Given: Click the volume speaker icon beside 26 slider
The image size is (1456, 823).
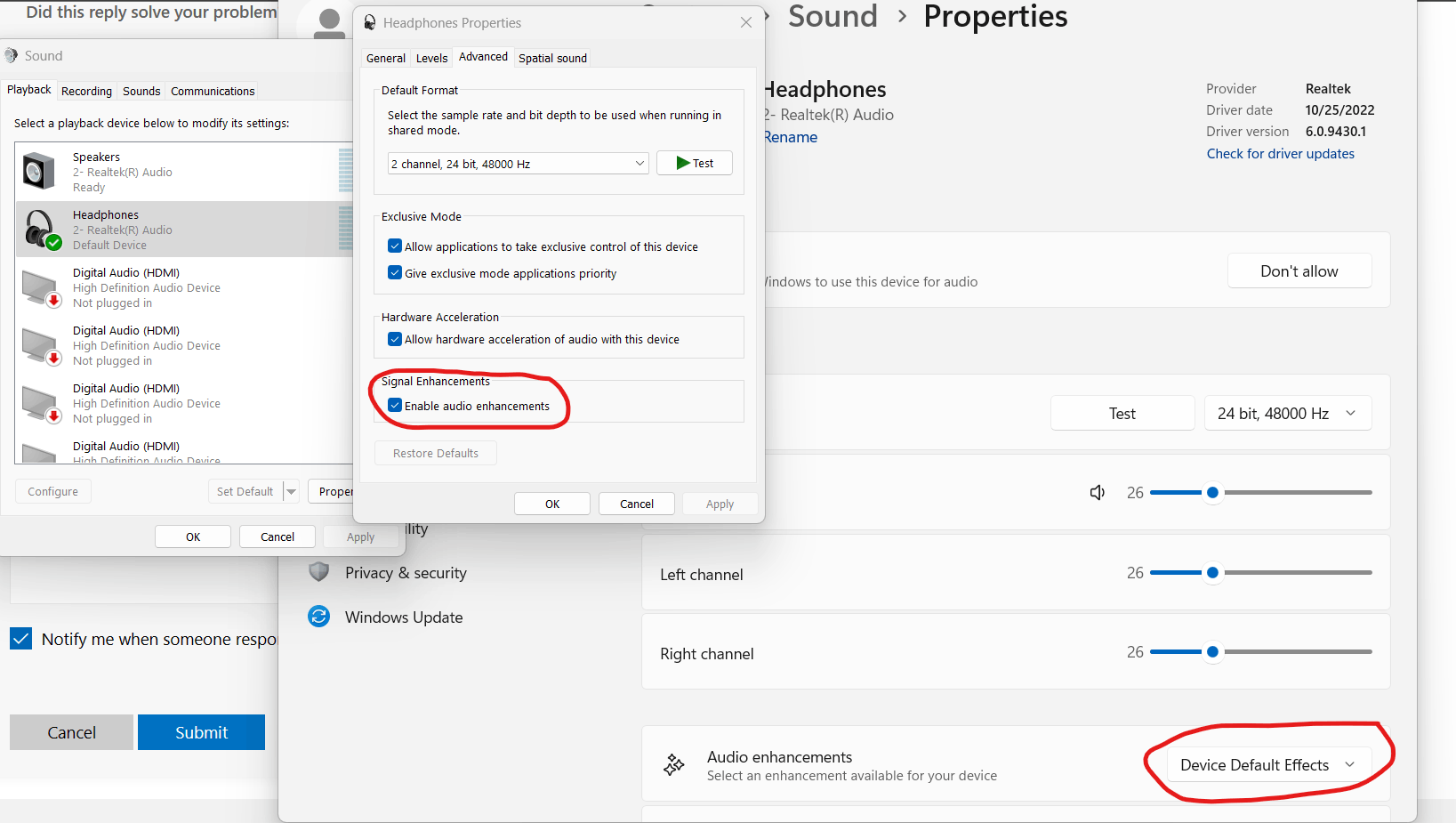Looking at the screenshot, I should (1098, 492).
